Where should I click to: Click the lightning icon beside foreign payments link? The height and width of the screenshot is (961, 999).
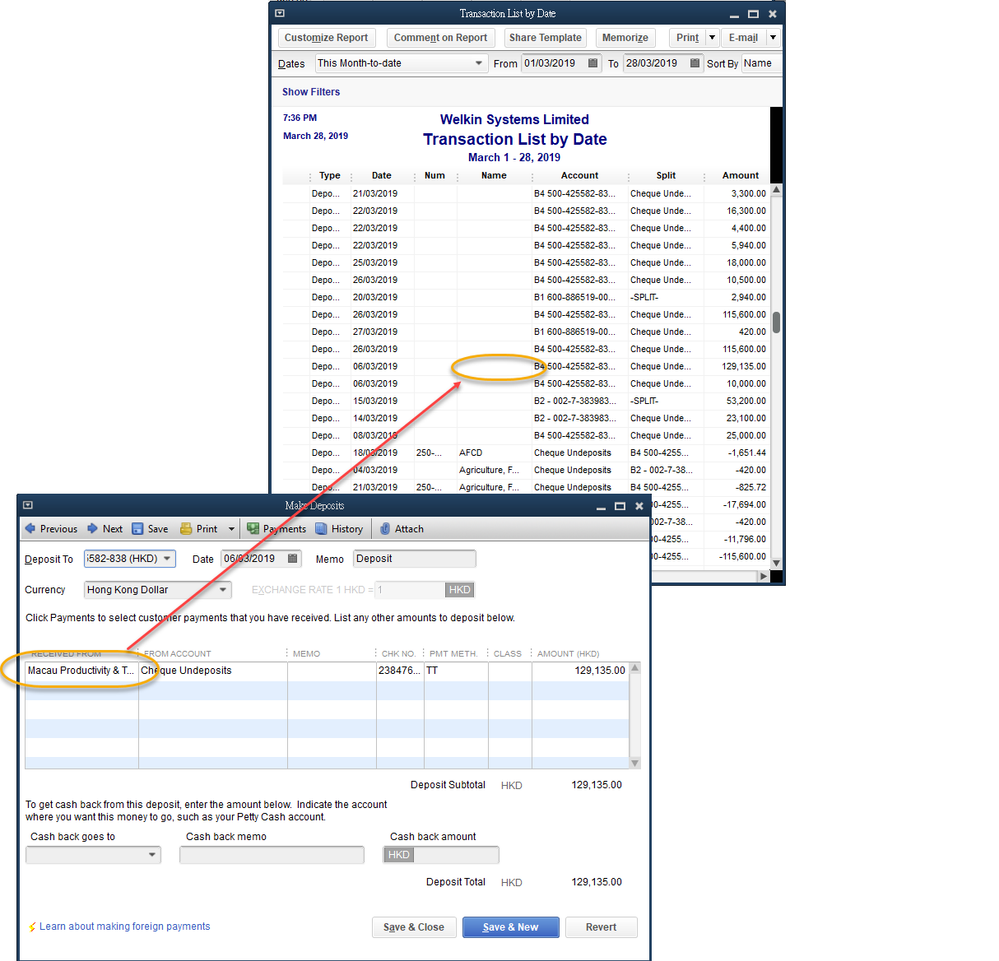[32, 927]
